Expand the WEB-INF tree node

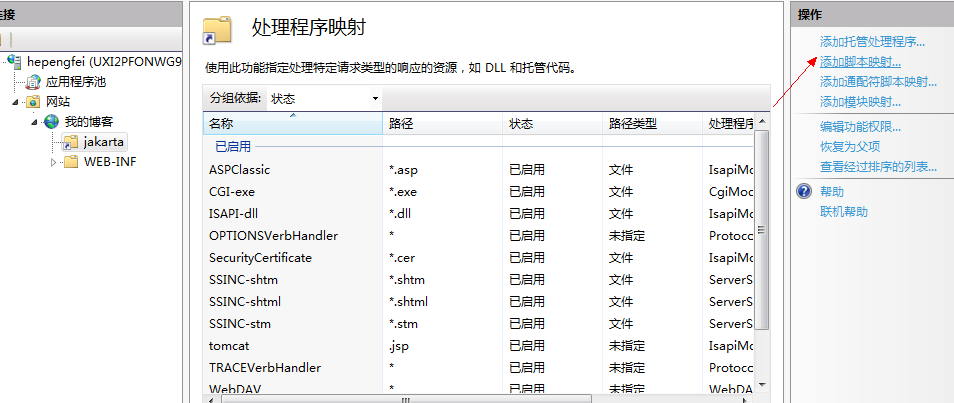[x=54, y=162]
